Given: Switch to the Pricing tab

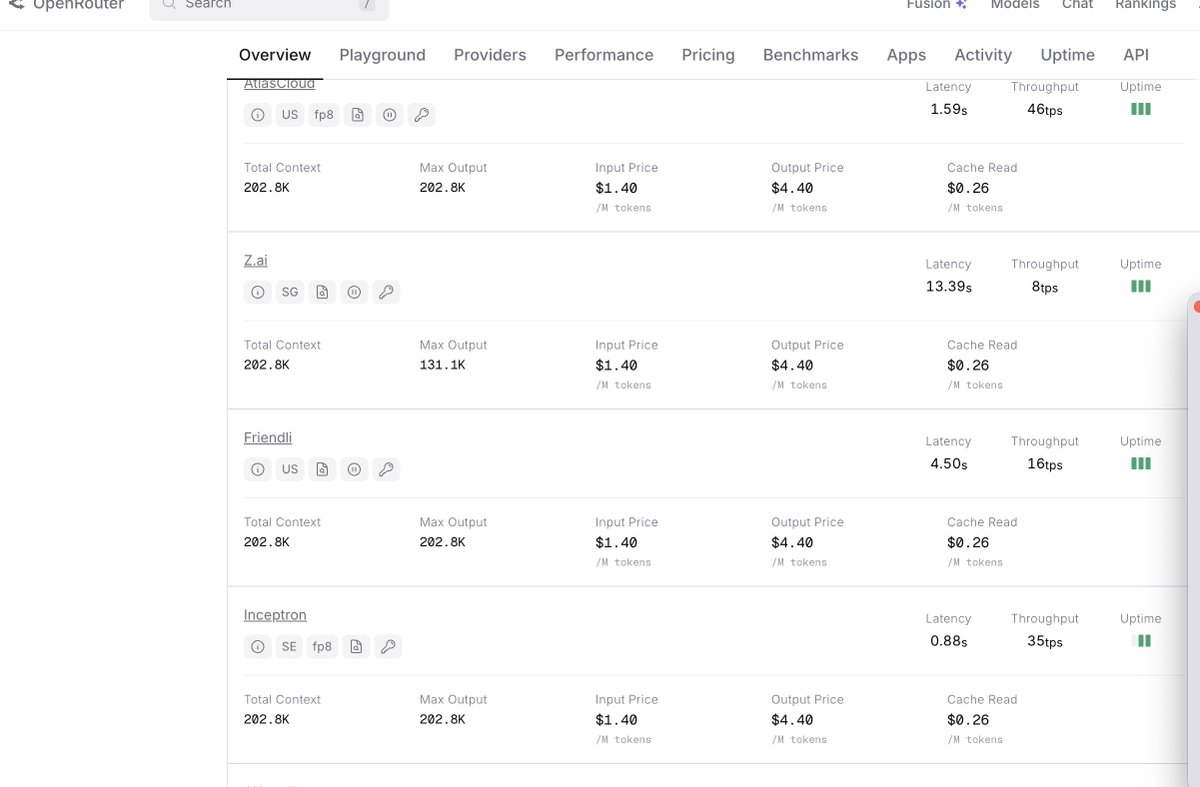Looking at the screenshot, I should (708, 55).
